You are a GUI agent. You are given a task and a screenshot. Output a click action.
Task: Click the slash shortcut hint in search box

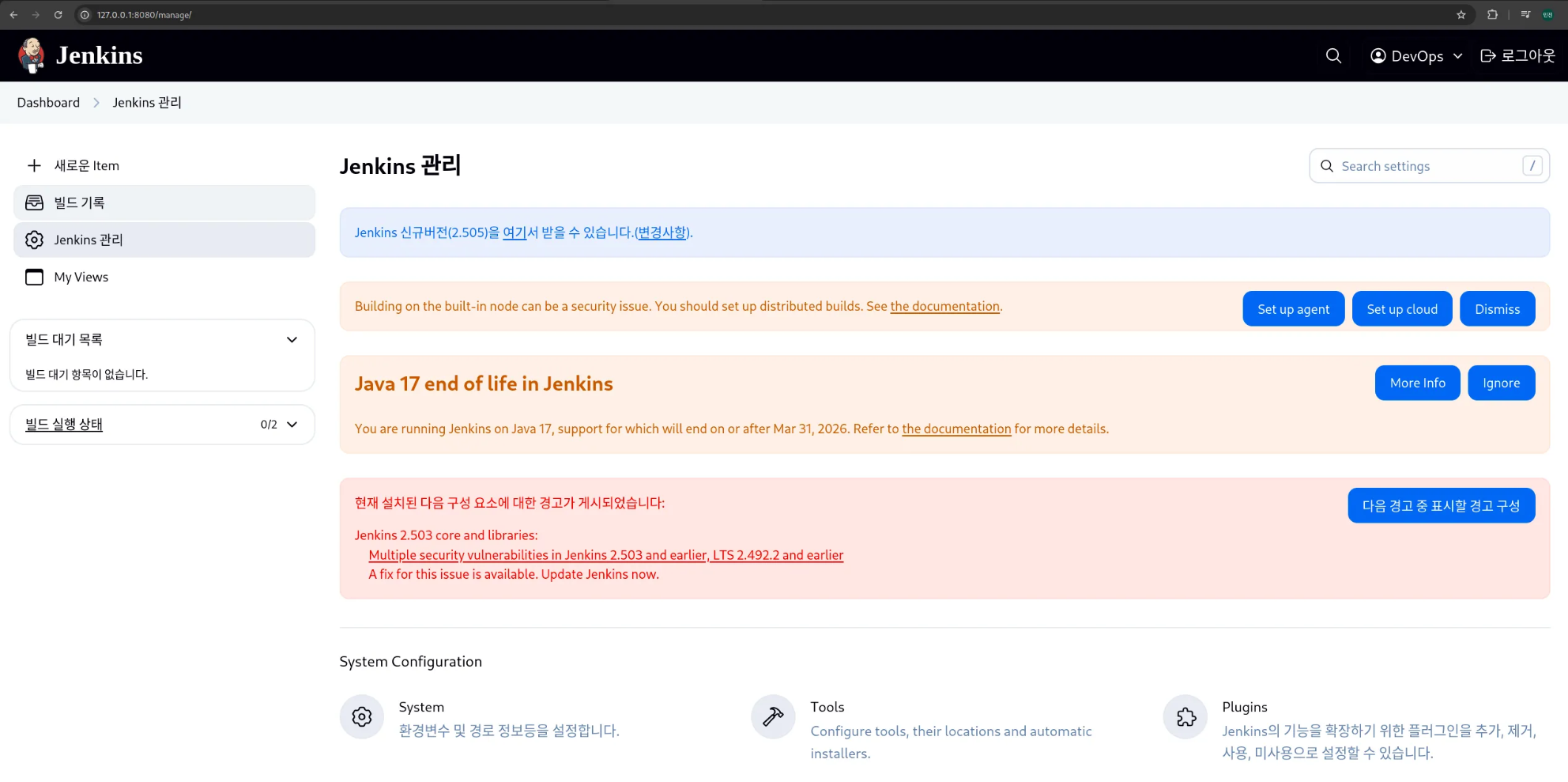click(x=1532, y=166)
